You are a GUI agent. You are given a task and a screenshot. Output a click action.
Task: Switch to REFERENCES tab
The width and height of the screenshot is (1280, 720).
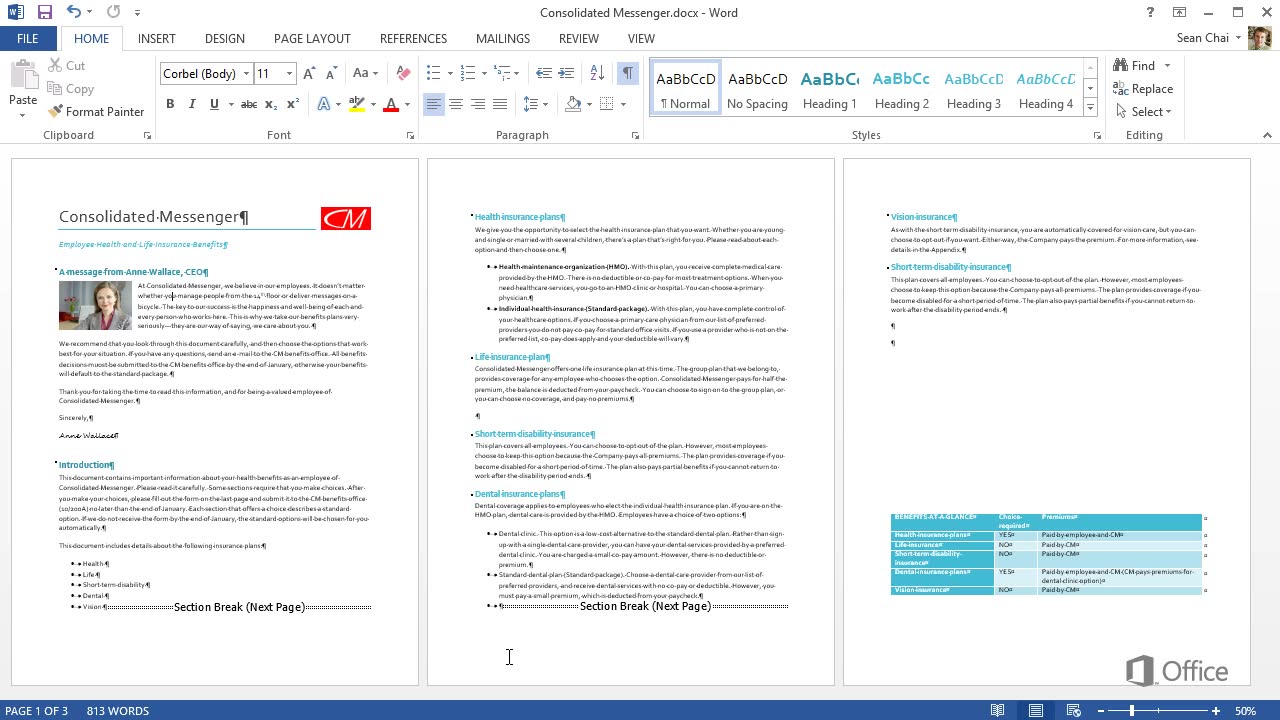tap(413, 38)
